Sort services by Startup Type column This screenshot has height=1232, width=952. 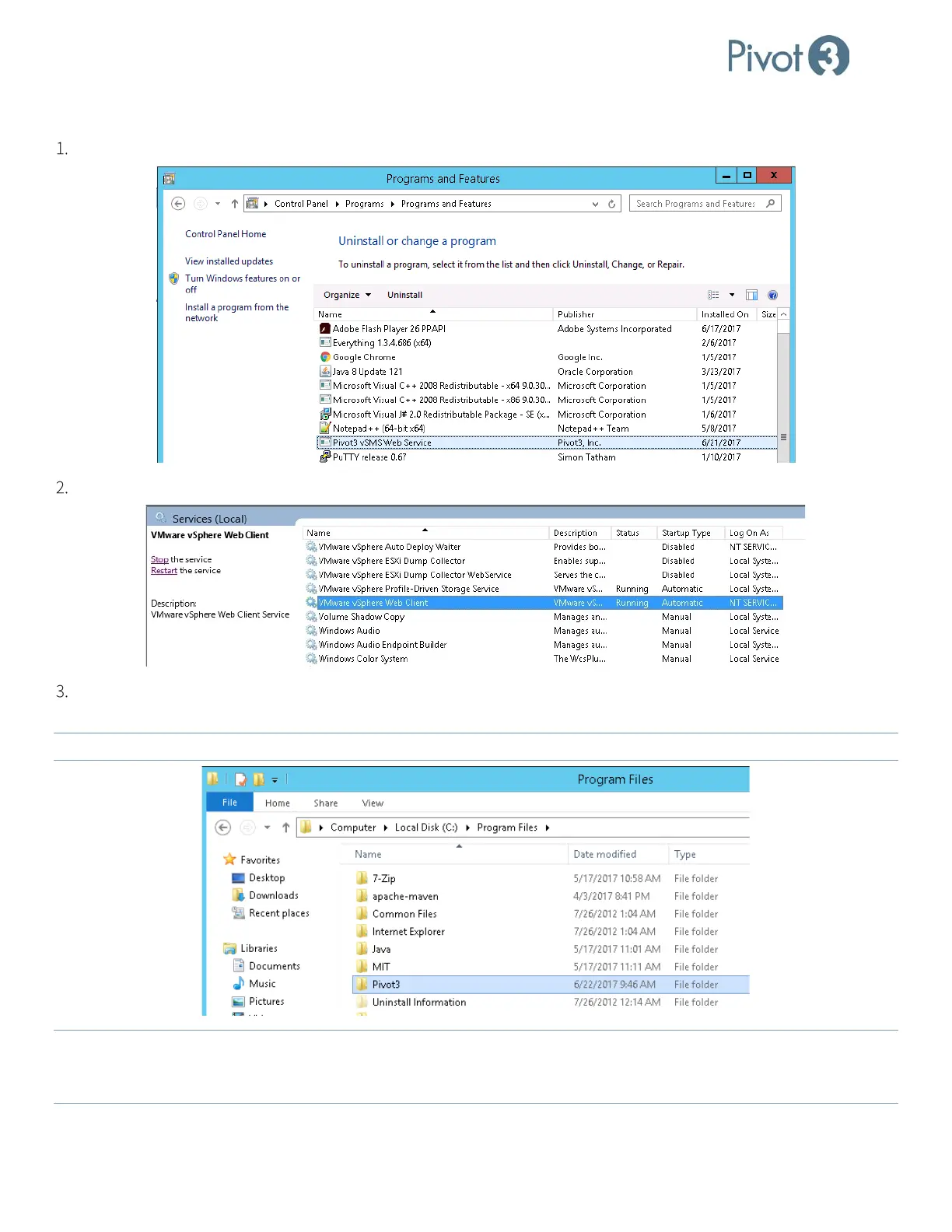click(691, 533)
